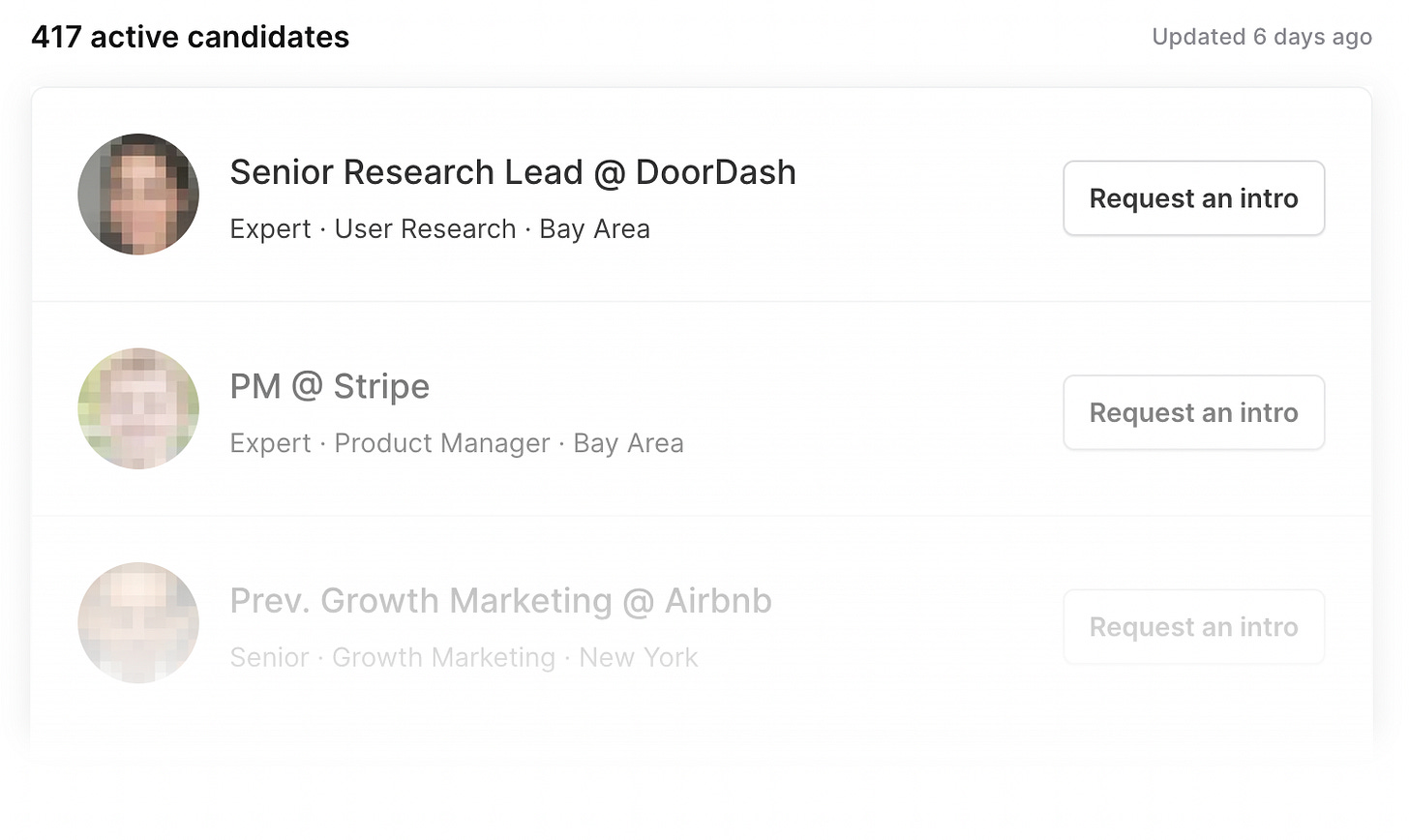This screenshot has width=1409, height=840.
Task: Click Bay Area location on the Stripe row
Action: (628, 442)
